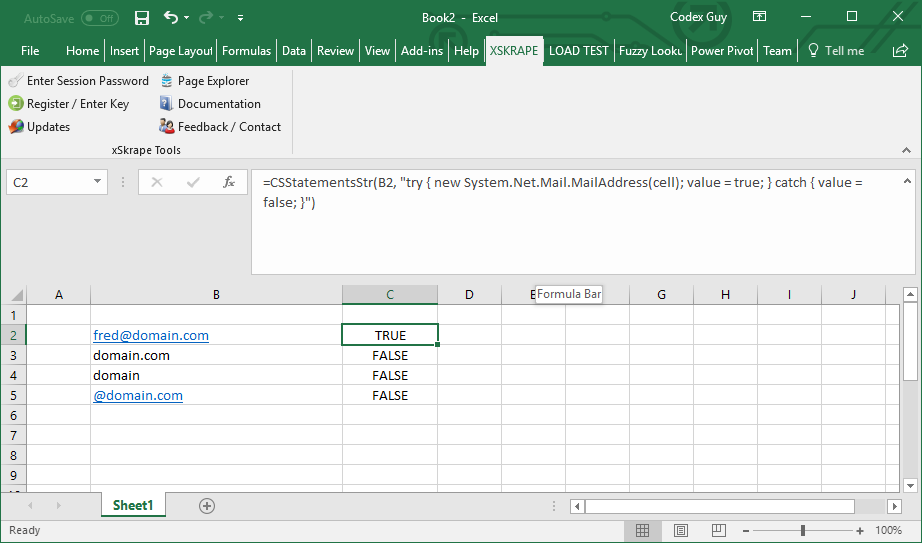
Task: Click vertical scrollbar up arrow
Action: pos(910,294)
